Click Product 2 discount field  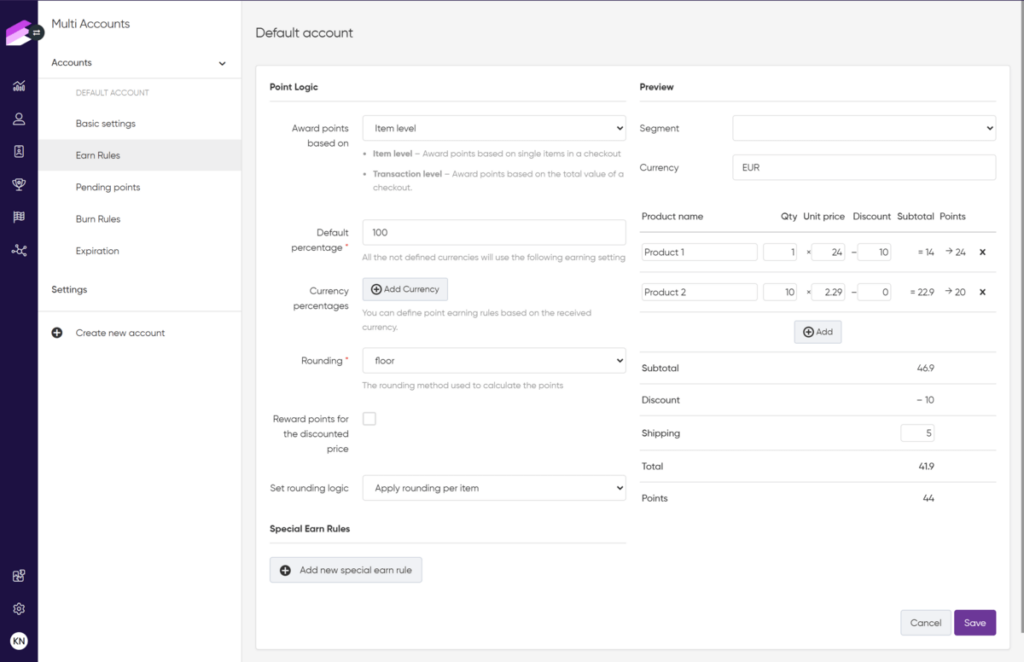pos(874,292)
